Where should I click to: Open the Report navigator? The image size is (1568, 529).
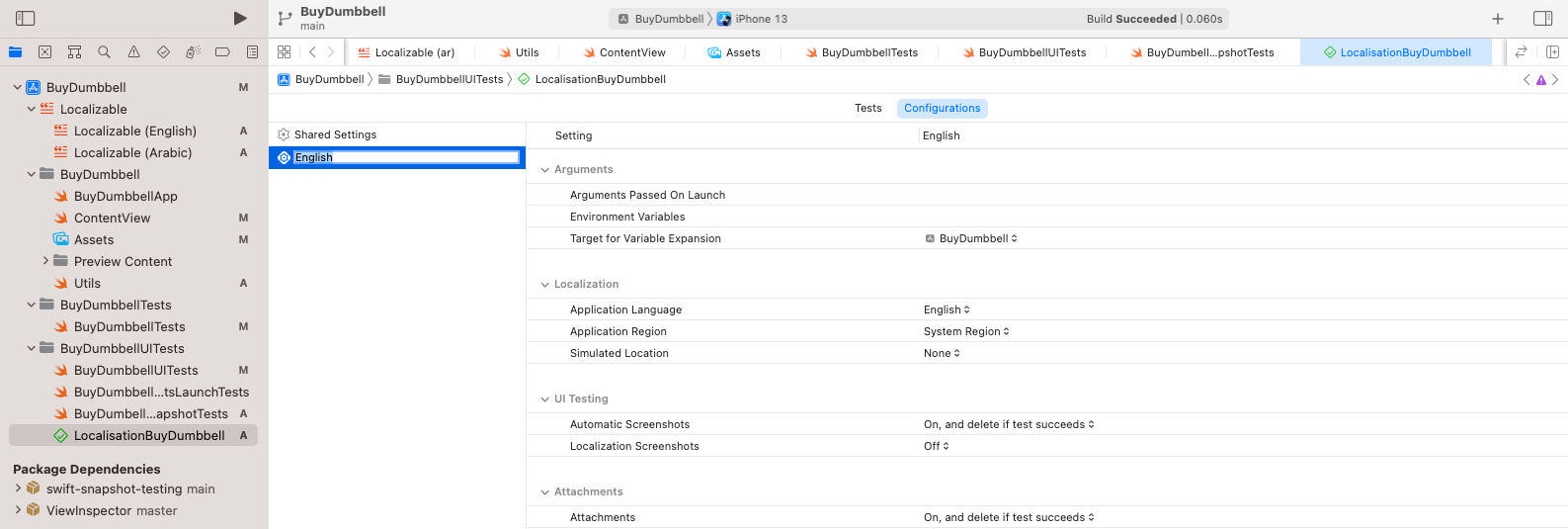point(252,52)
